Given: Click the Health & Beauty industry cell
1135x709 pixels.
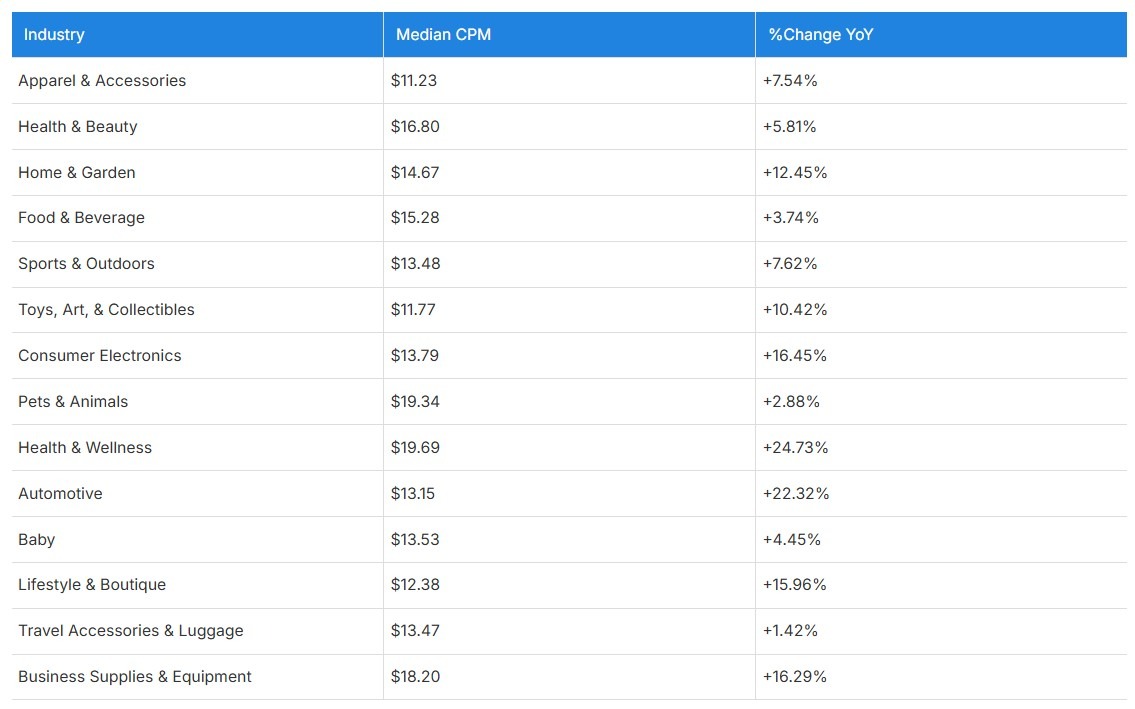Looking at the screenshot, I should click(78, 127).
